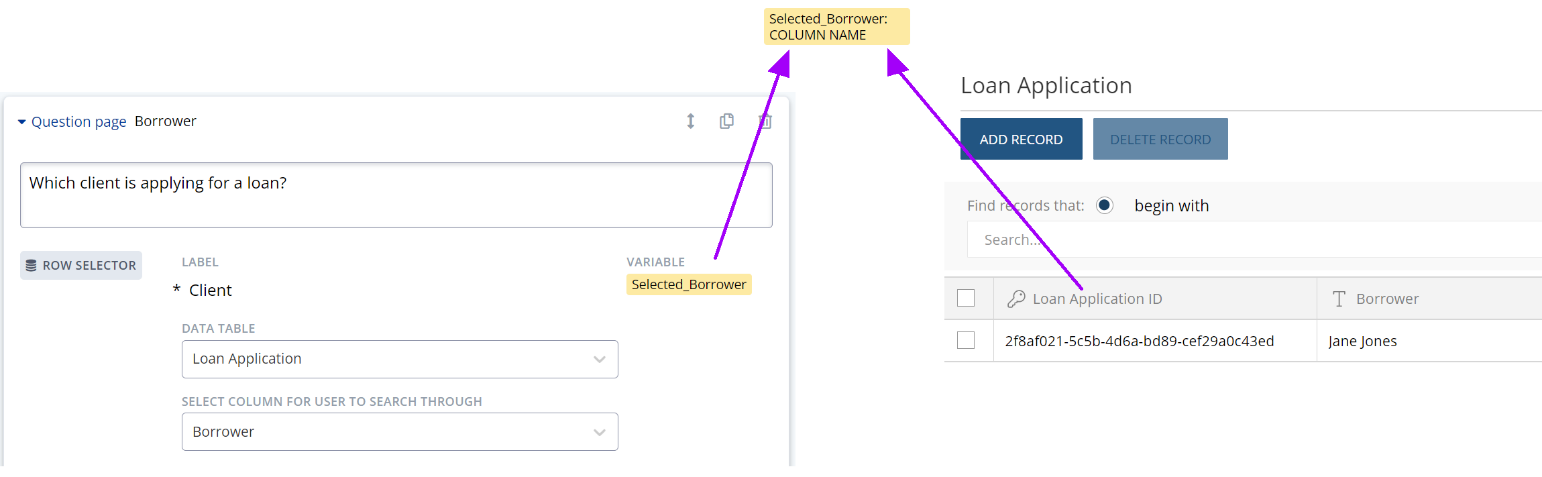Click the Loan Application ID column header
Screen dimensions: 1542x477
pos(1097,299)
